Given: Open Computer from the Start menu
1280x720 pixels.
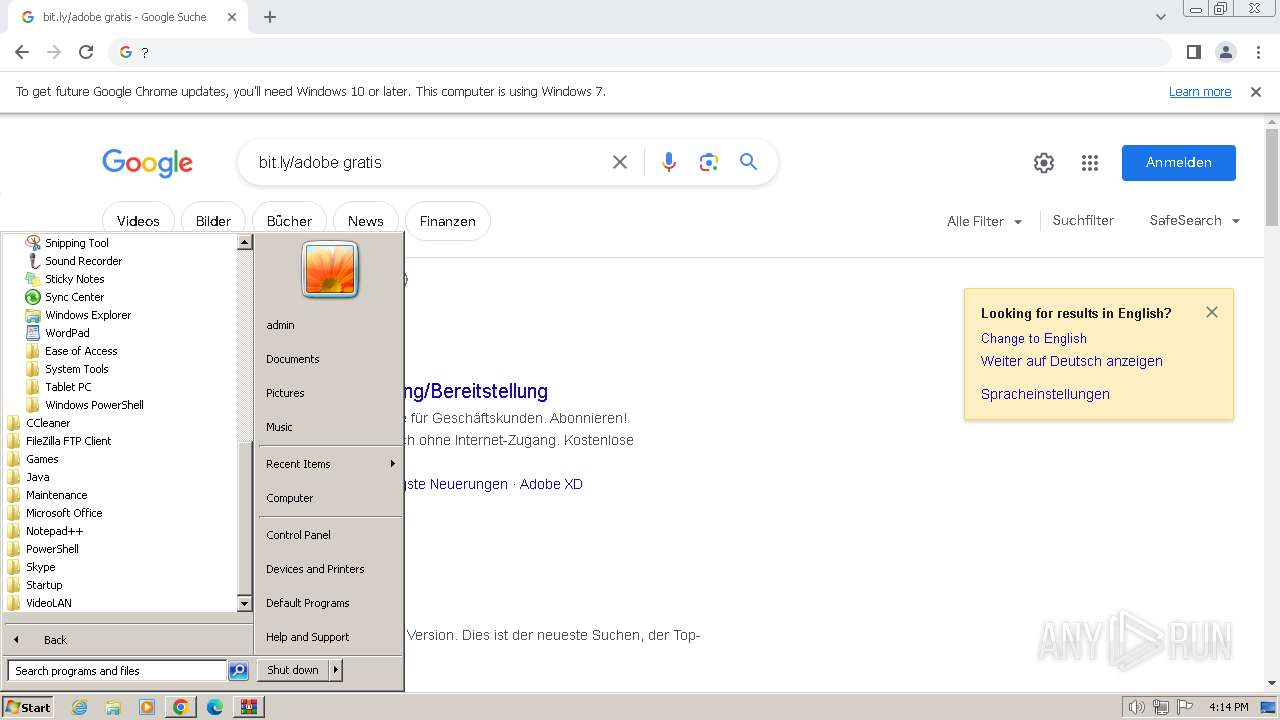Looking at the screenshot, I should pyautogui.click(x=290, y=498).
